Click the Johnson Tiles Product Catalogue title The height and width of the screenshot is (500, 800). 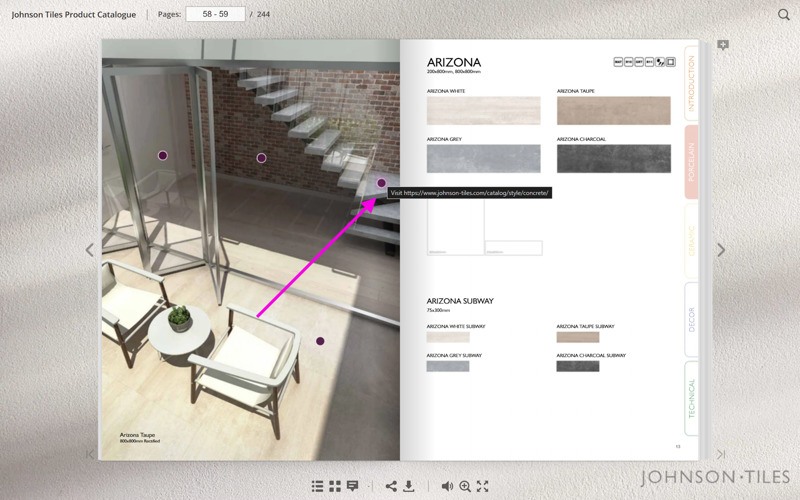pos(73,14)
